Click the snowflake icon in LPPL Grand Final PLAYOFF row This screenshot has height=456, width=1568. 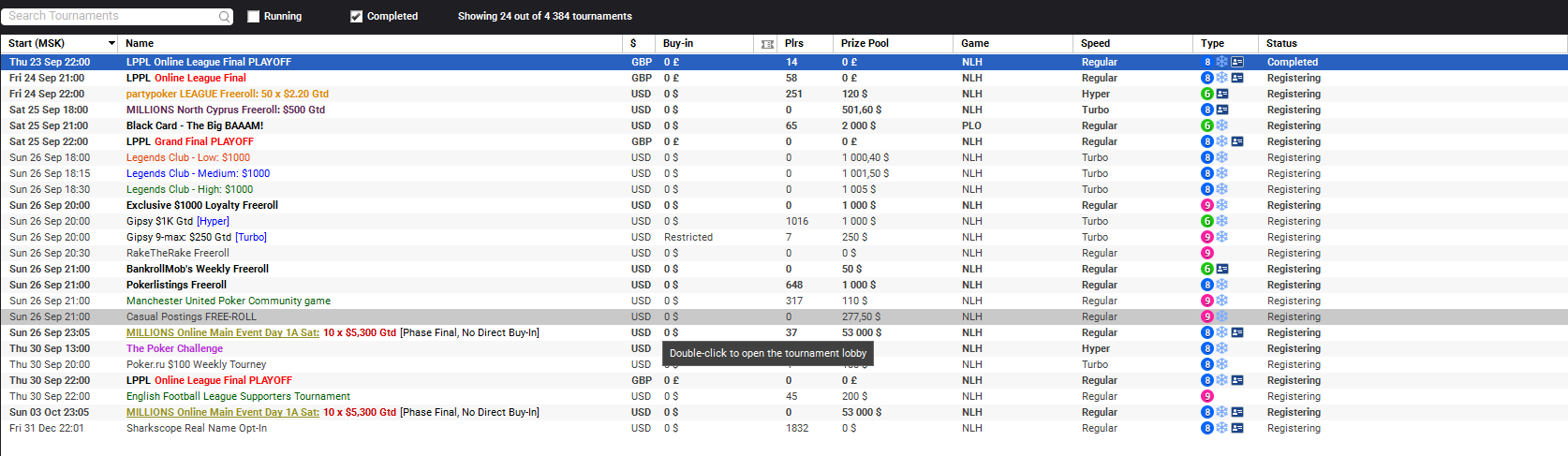(x=1221, y=141)
